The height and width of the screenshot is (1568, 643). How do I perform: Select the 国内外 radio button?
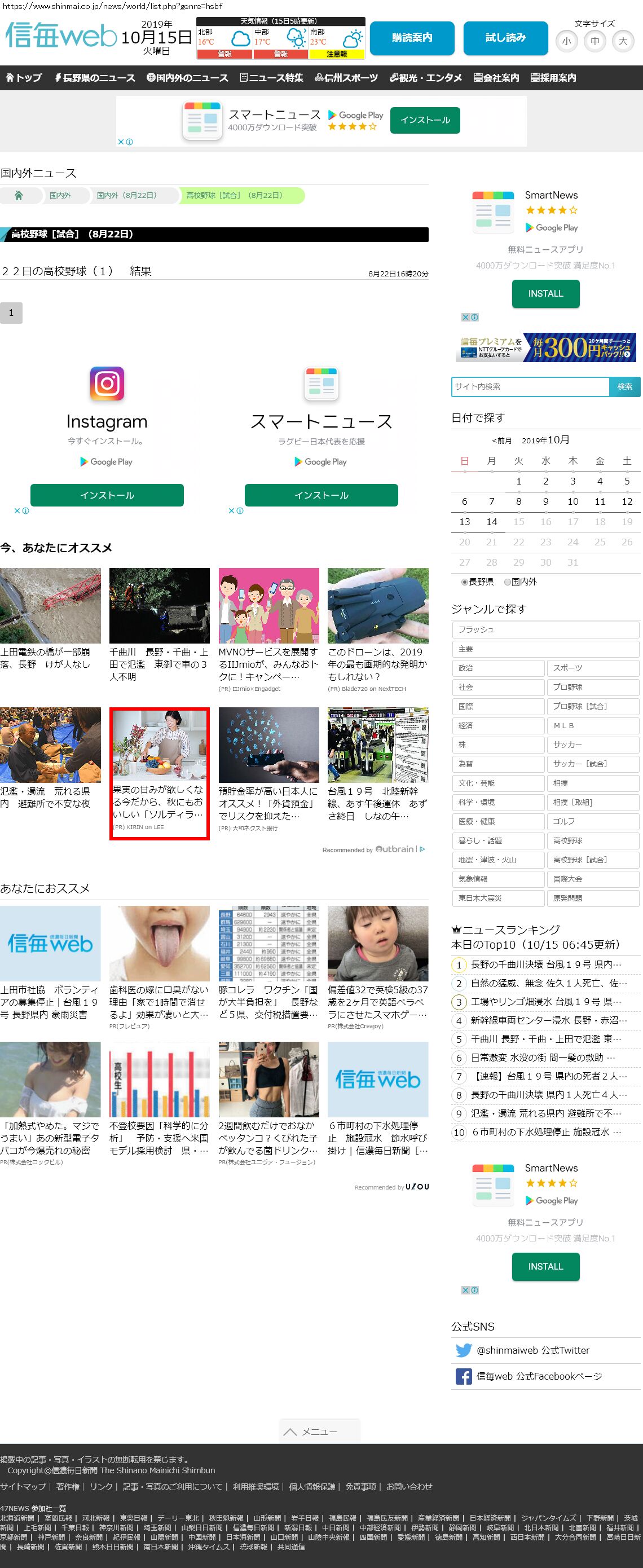pyautogui.click(x=507, y=582)
